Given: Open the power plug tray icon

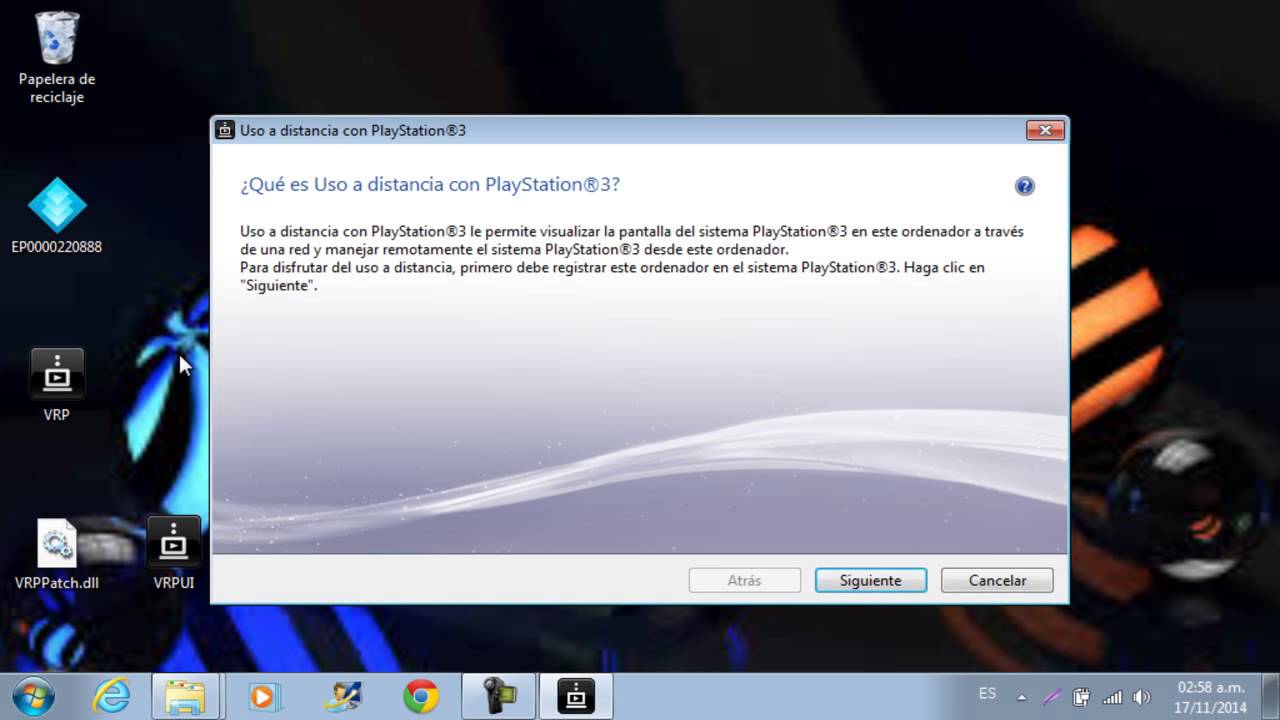Looking at the screenshot, I should pos(1081,697).
